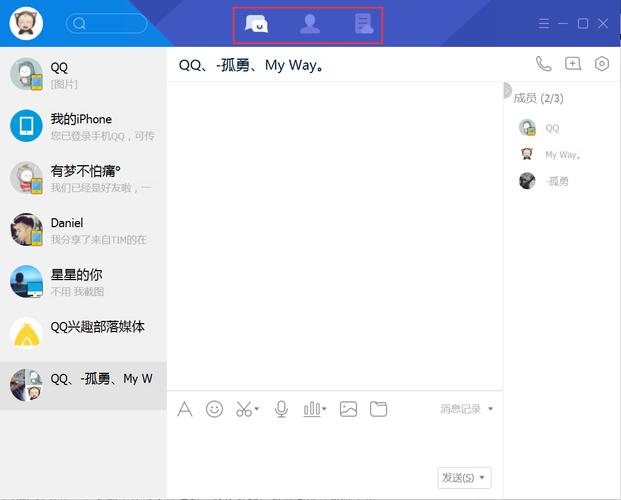Screen dimensions: 621x500
Task: Click member My Way。 in members list
Action: point(562,155)
